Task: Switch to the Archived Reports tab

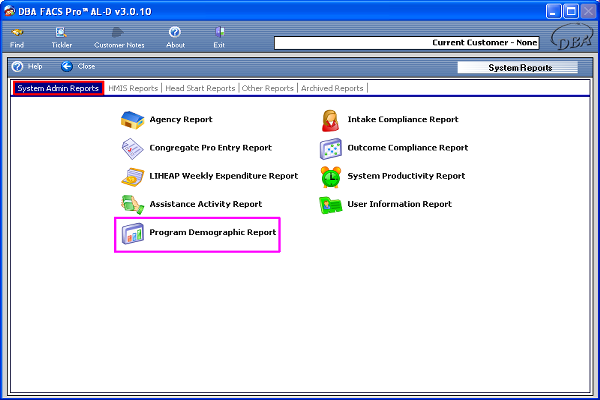Action: pos(334,89)
